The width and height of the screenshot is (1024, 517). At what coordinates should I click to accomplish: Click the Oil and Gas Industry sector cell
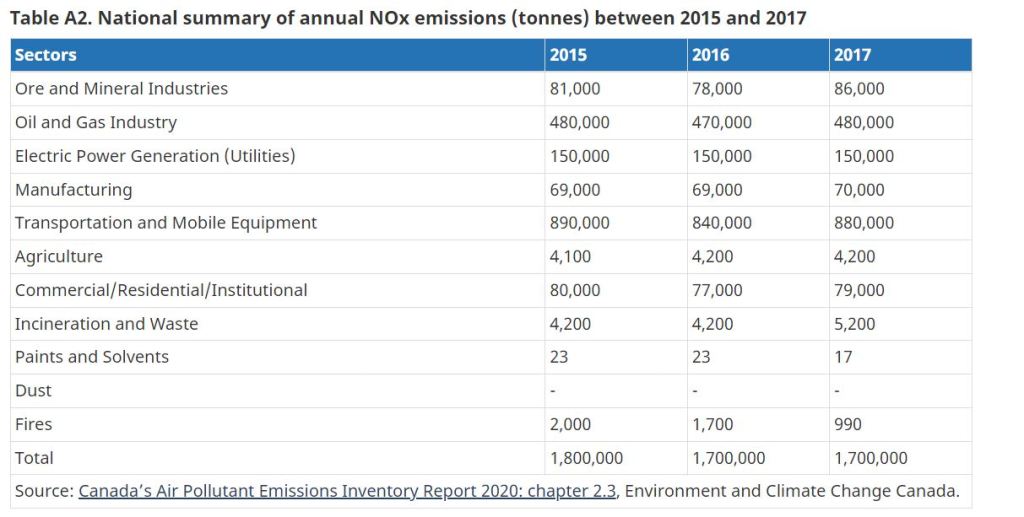pyautogui.click(x=95, y=122)
